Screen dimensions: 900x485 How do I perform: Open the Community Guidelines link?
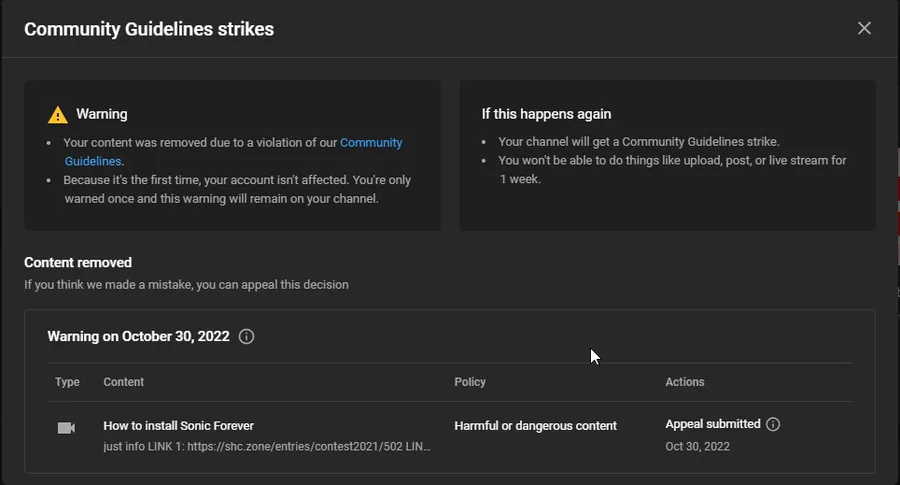point(371,143)
